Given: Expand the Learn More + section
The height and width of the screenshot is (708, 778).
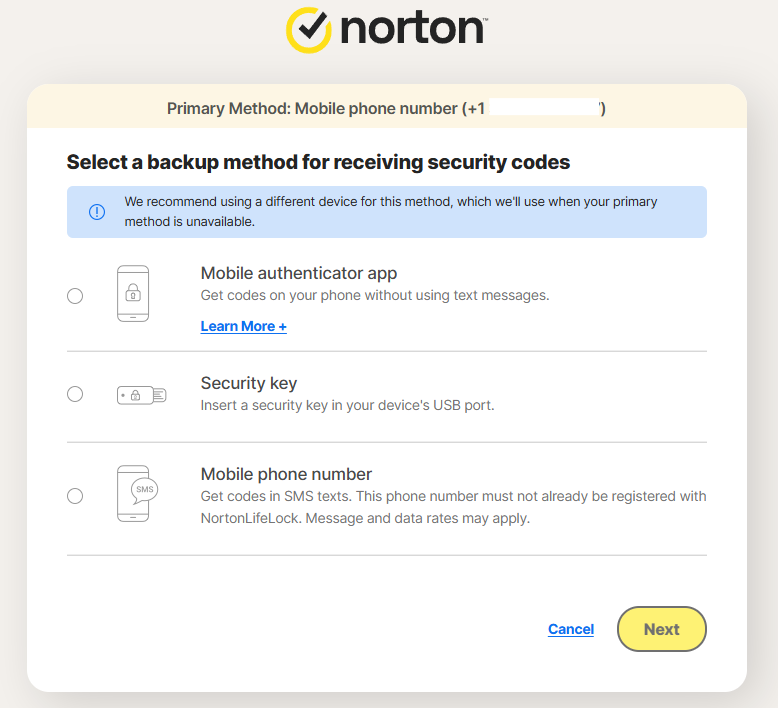Looking at the screenshot, I should [243, 326].
